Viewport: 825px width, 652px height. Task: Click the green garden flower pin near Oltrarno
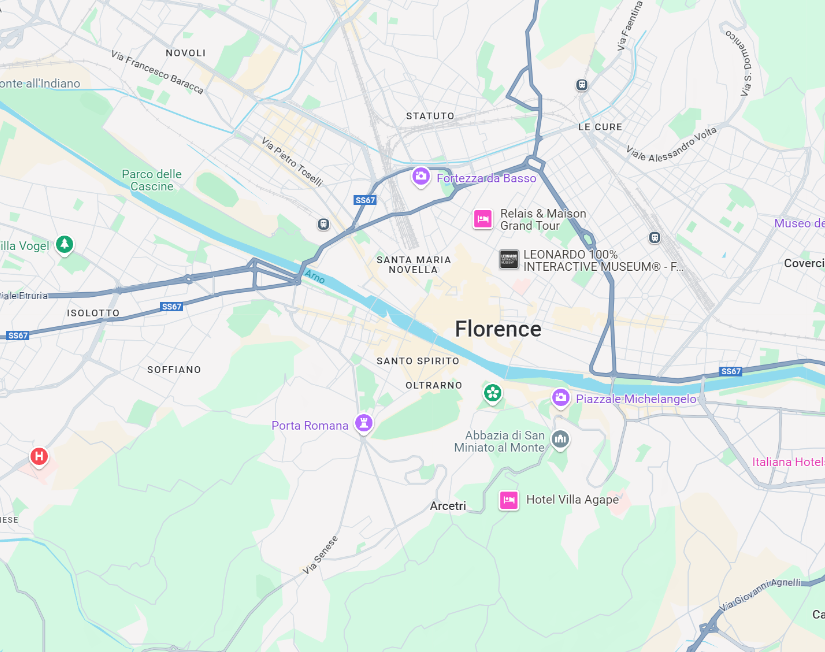coord(492,393)
